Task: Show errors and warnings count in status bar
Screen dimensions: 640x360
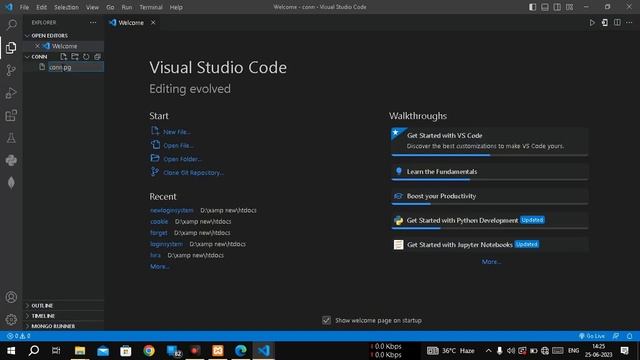Action: click(18, 336)
